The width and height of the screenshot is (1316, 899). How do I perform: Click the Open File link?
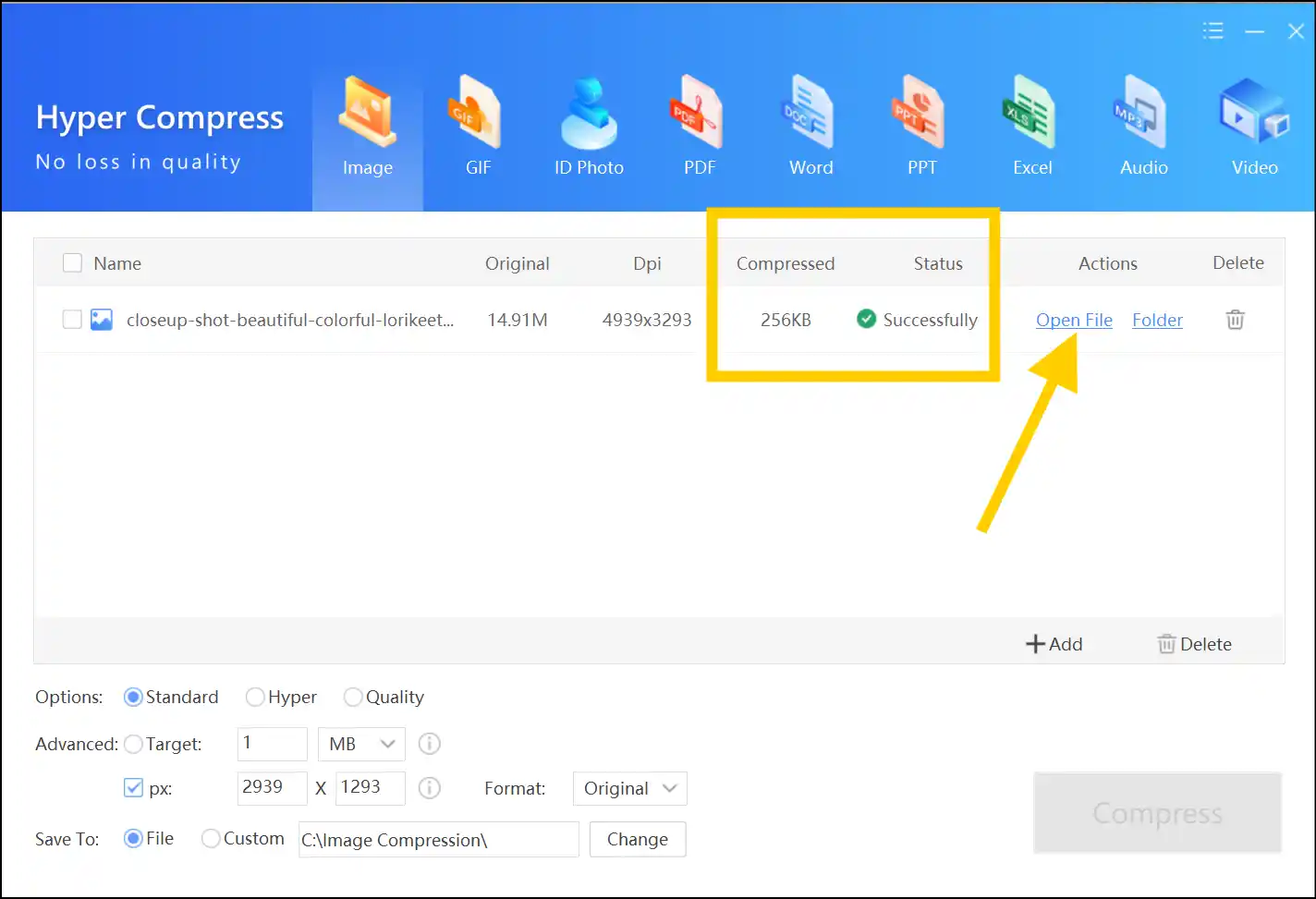point(1074,320)
